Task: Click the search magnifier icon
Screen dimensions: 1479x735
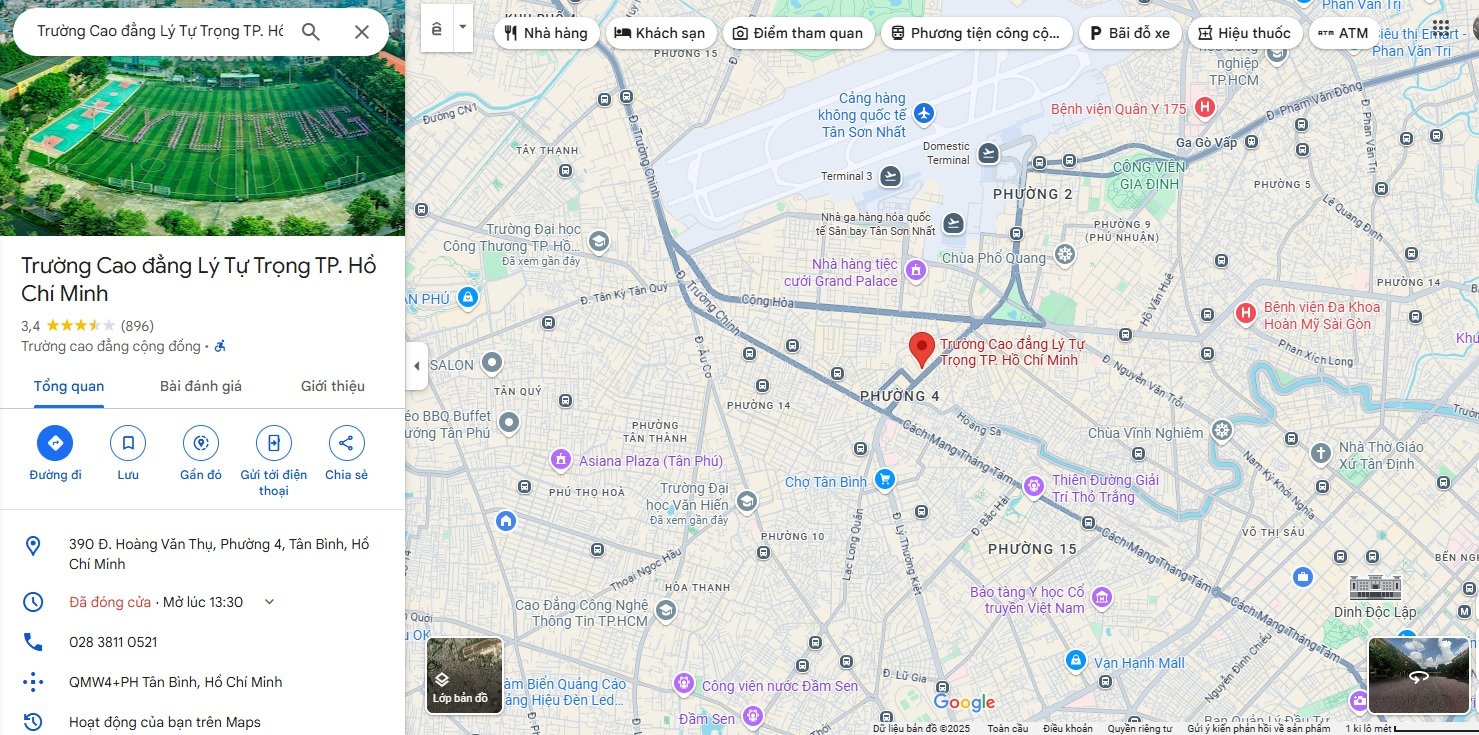Action: pos(311,32)
